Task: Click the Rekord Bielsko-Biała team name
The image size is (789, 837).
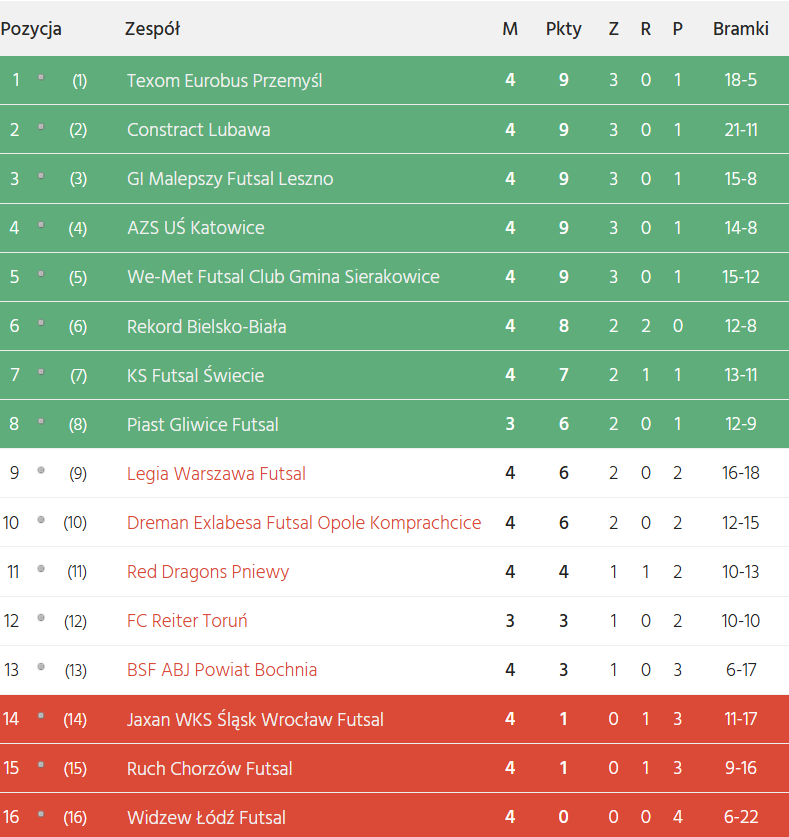Action: pyautogui.click(x=206, y=326)
